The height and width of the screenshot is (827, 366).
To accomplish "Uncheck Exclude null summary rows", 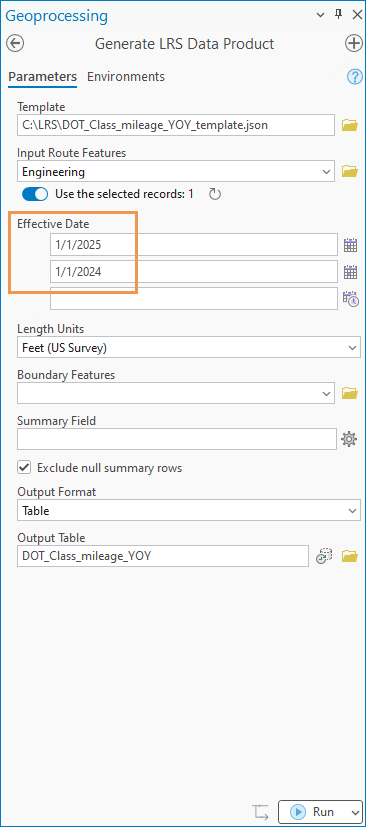I will [x=24, y=467].
